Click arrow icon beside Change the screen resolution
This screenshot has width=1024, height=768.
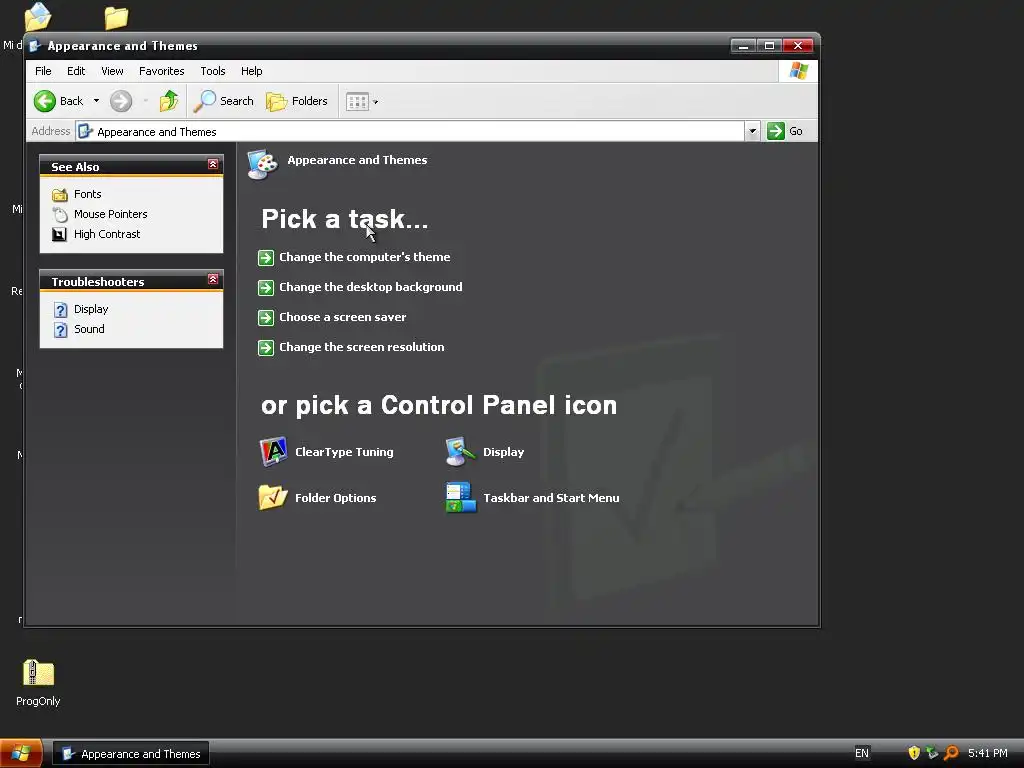pyautogui.click(x=266, y=348)
